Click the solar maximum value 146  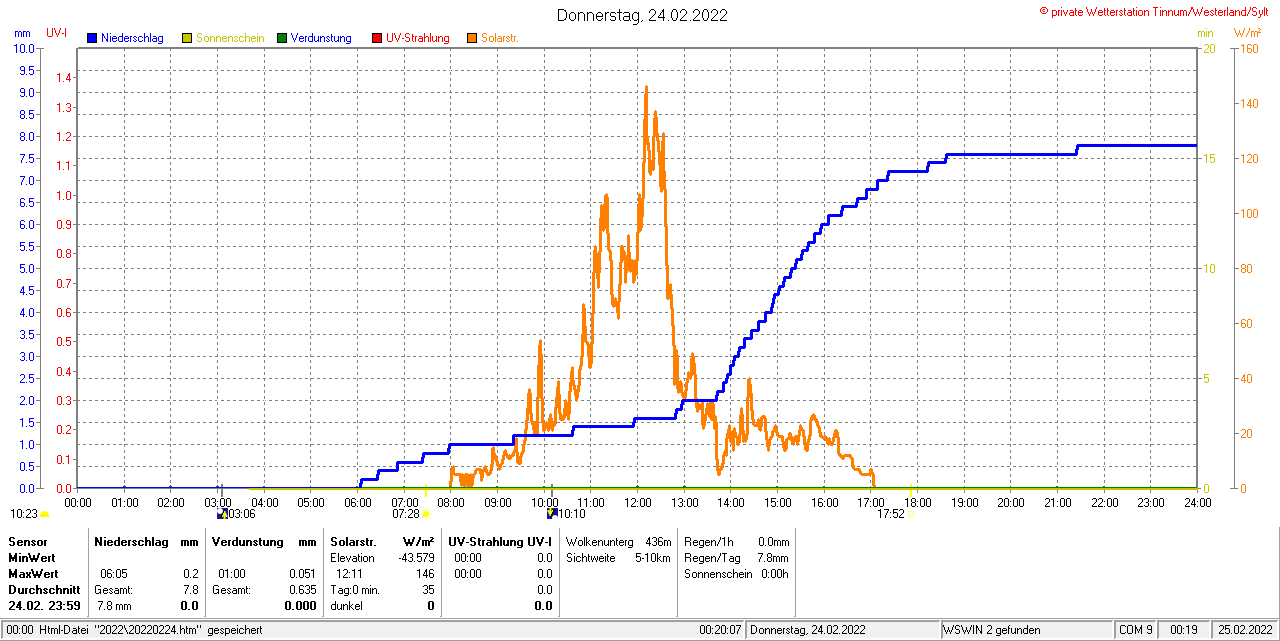click(425, 574)
